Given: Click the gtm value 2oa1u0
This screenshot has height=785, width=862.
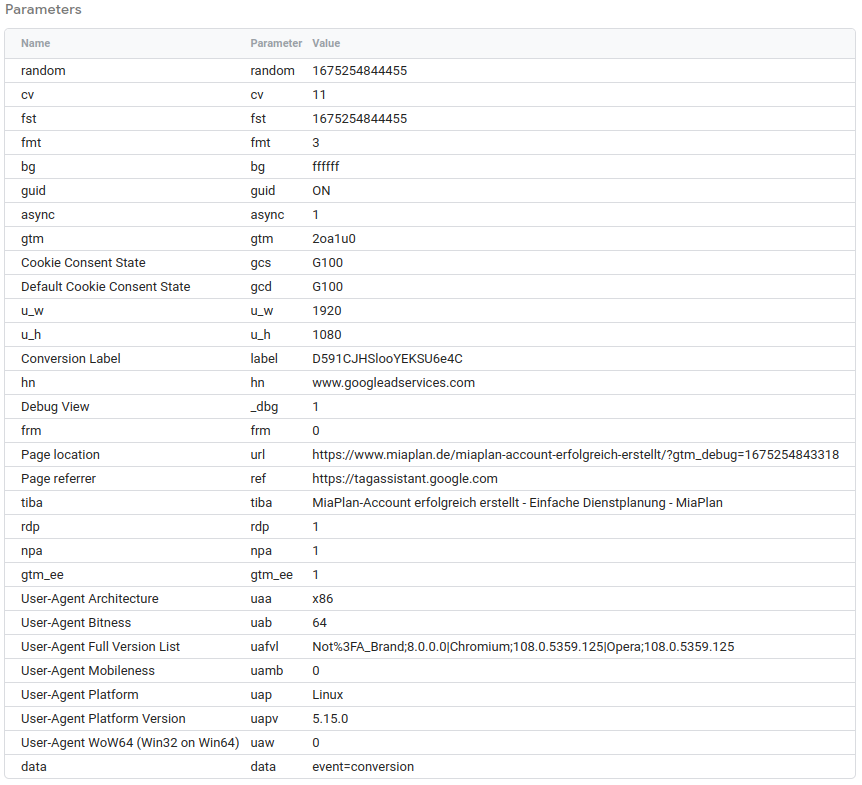Looking at the screenshot, I should [334, 239].
